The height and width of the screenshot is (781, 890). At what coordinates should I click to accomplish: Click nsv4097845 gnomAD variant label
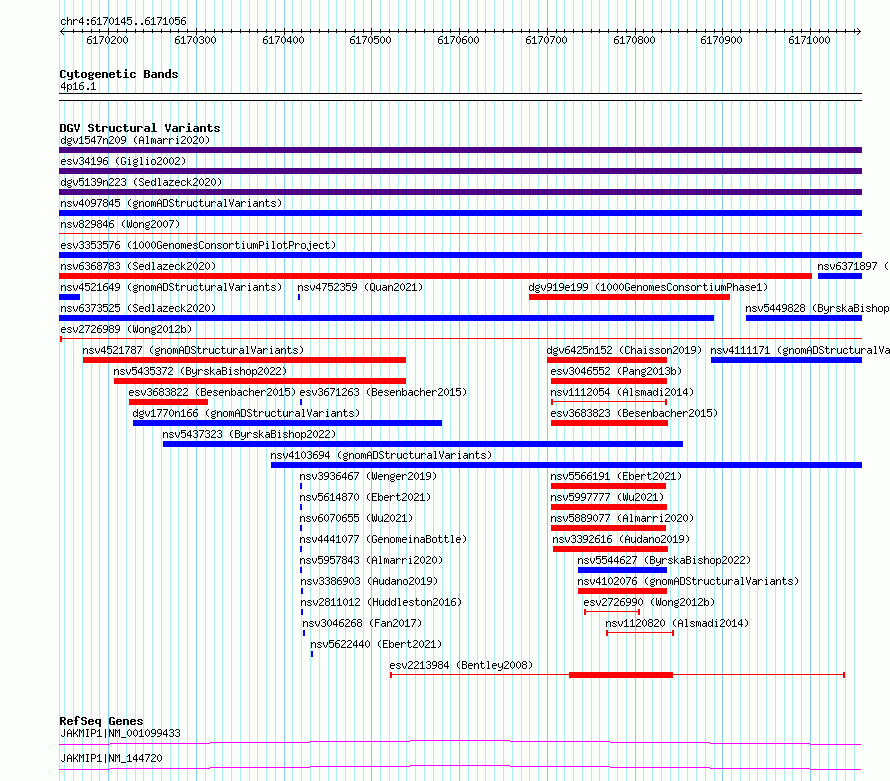[171, 203]
